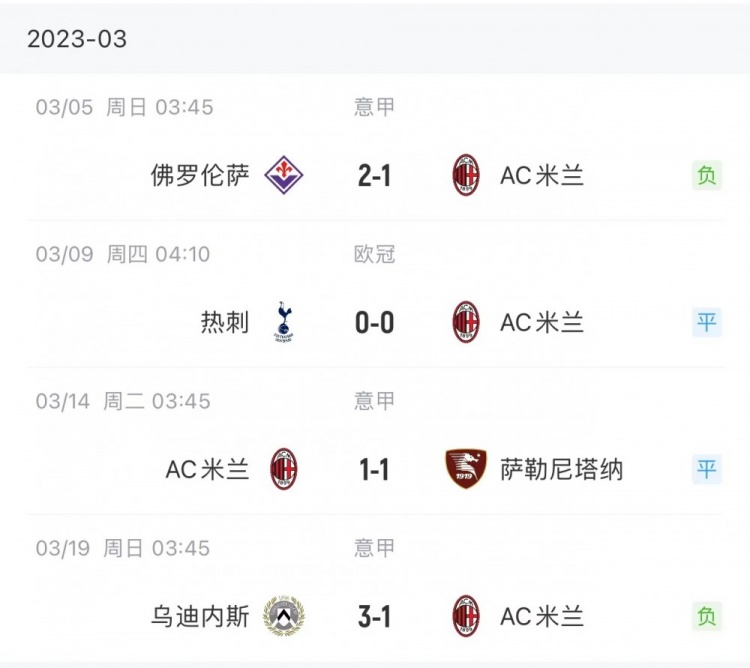Click the Udinese club crest
This screenshot has height=668, width=750.
pyautogui.click(x=284, y=616)
